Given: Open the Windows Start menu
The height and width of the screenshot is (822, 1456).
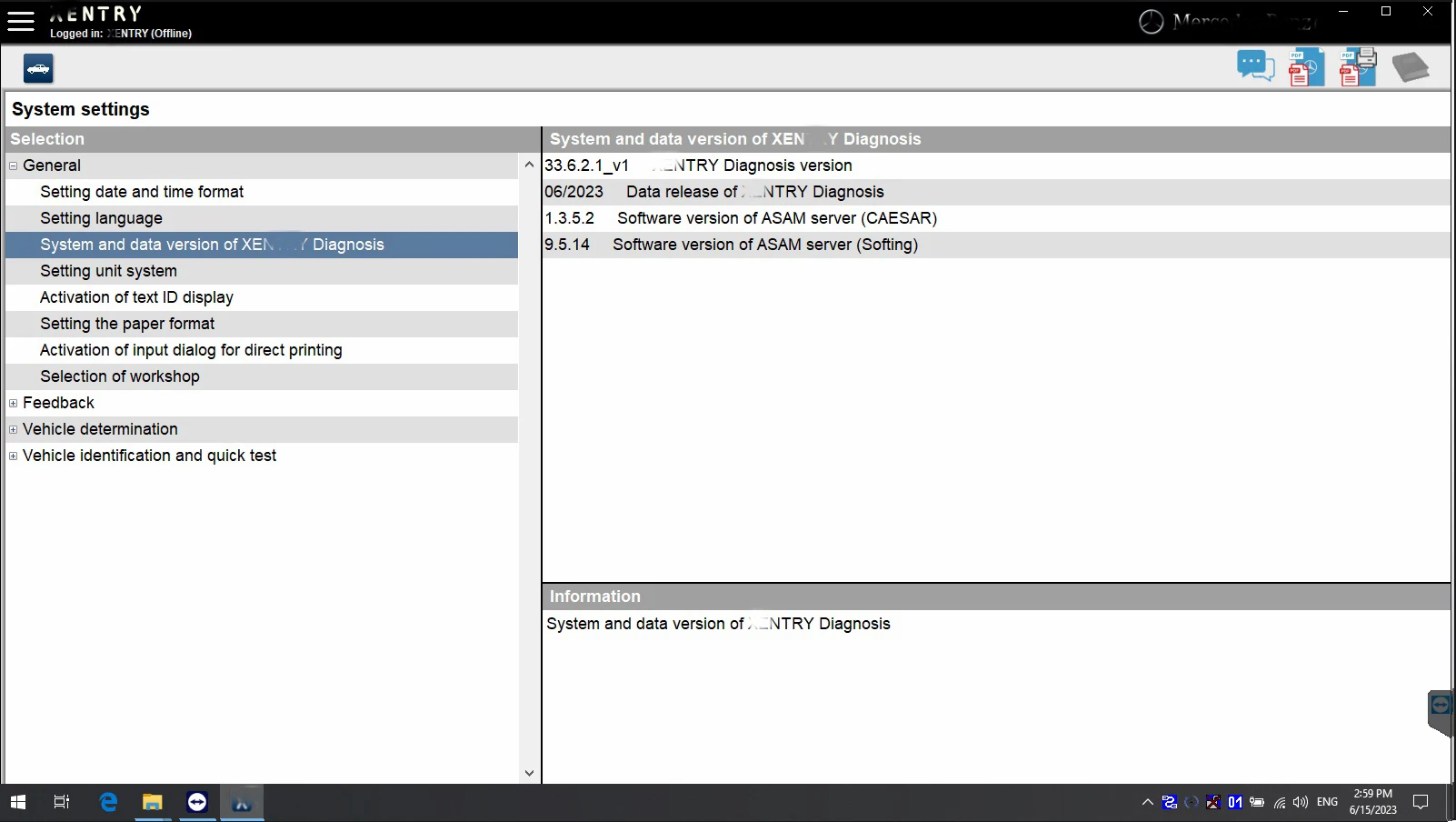Looking at the screenshot, I should tap(18, 802).
